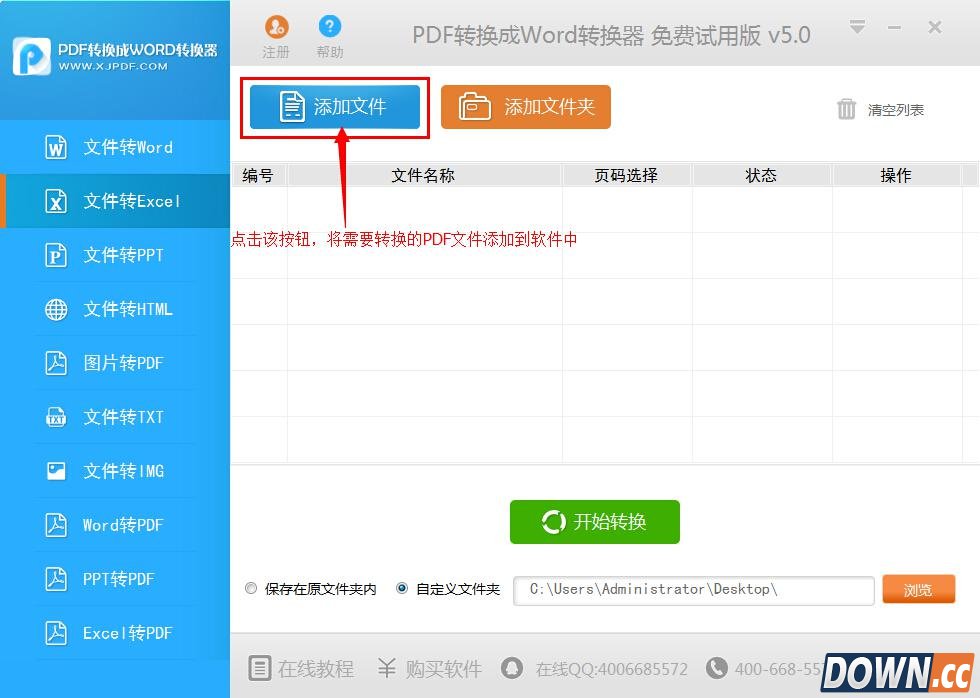Switch to 文件转TXT conversion
Viewport: 980px width, 698px height.
[115, 417]
